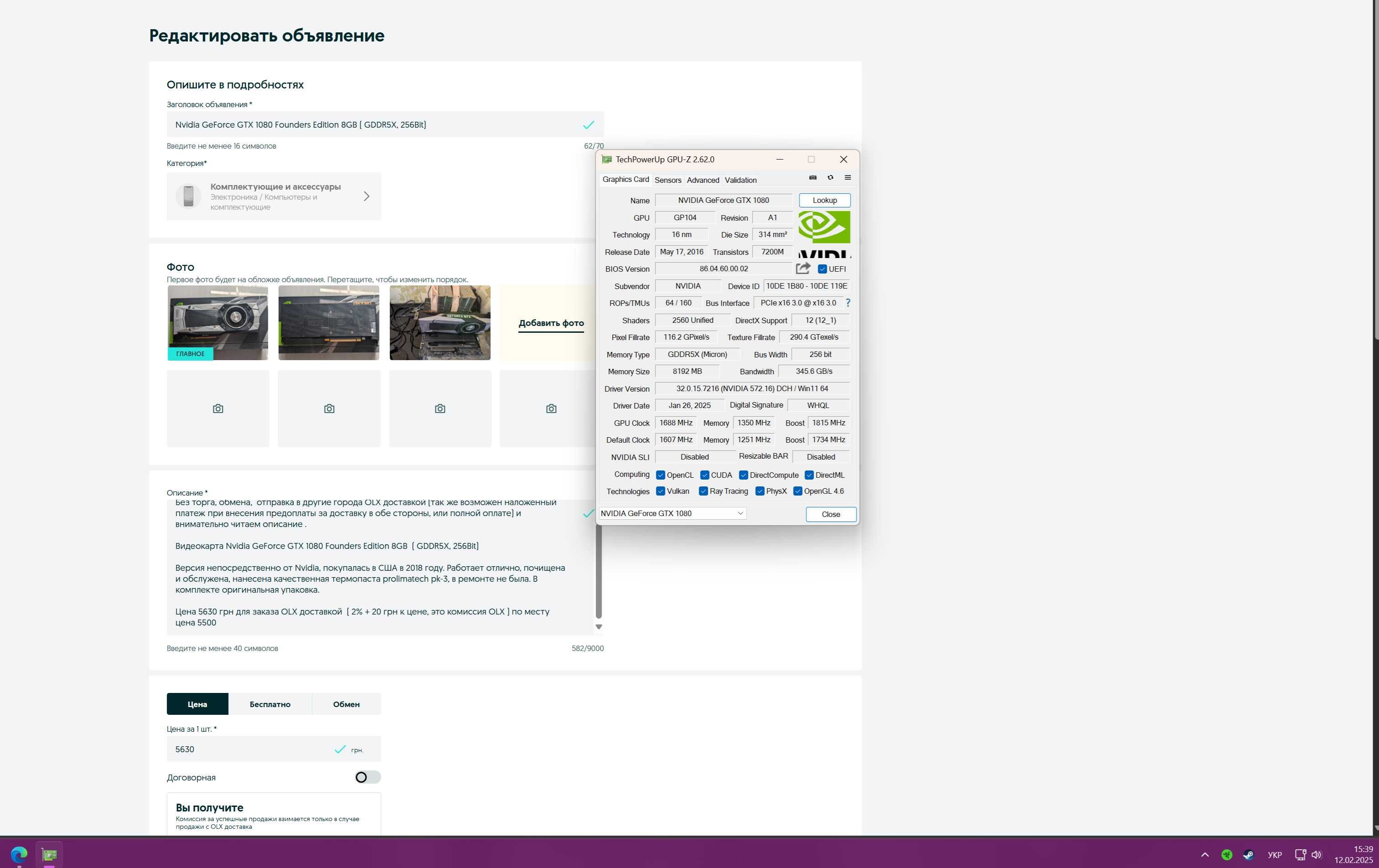Click the listing title input field
Image resolution: width=1379 pixels, height=868 pixels.
click(385, 124)
